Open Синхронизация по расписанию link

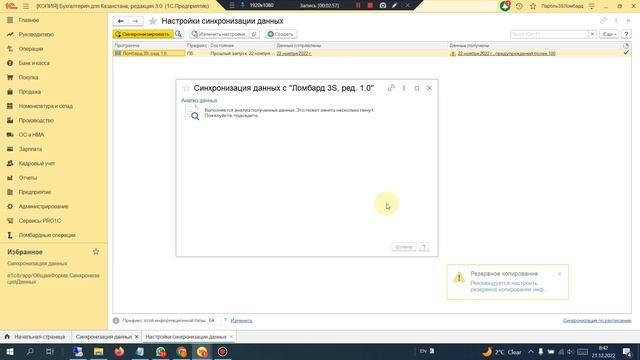pyautogui.click(x=597, y=321)
